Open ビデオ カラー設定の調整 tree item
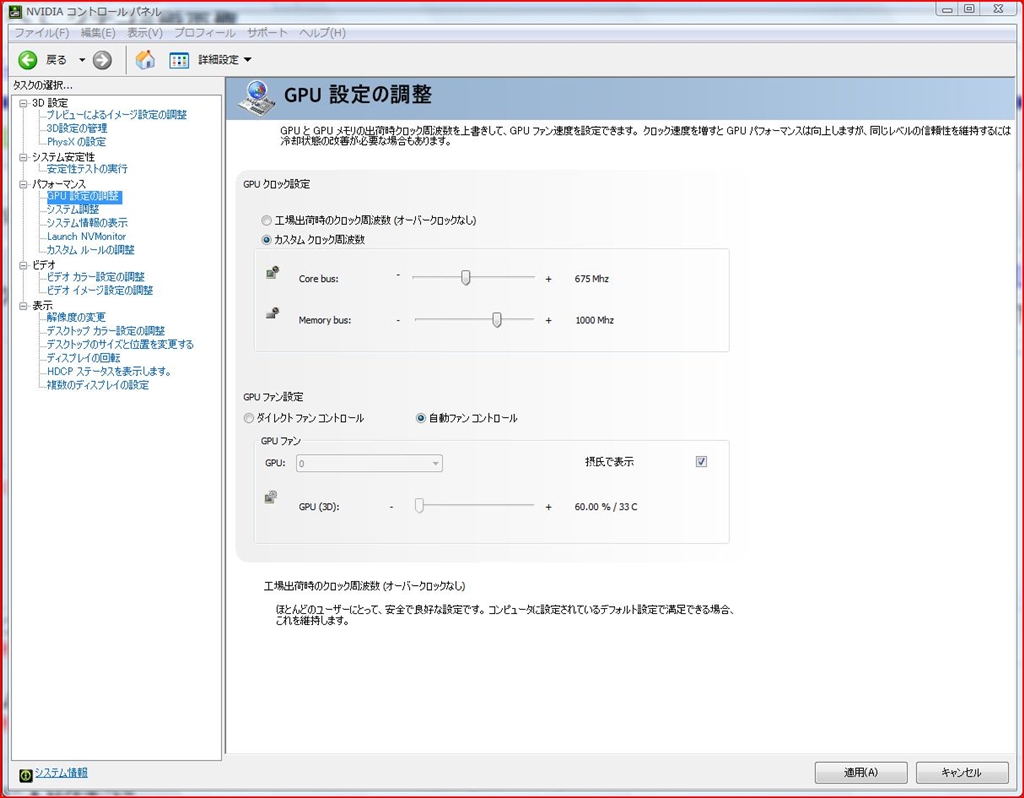The width and height of the screenshot is (1024, 798). click(x=95, y=278)
